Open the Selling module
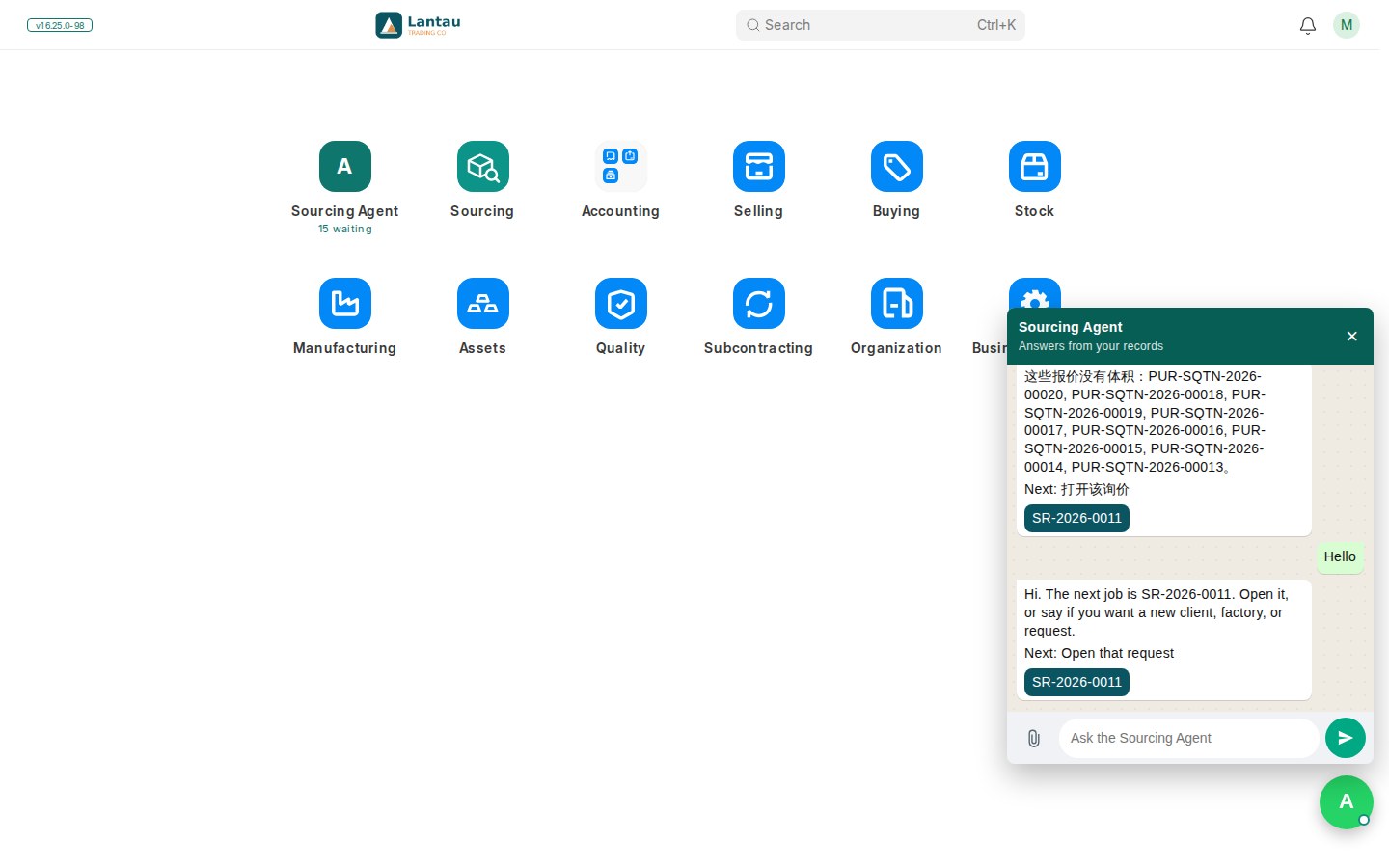 (x=758, y=167)
